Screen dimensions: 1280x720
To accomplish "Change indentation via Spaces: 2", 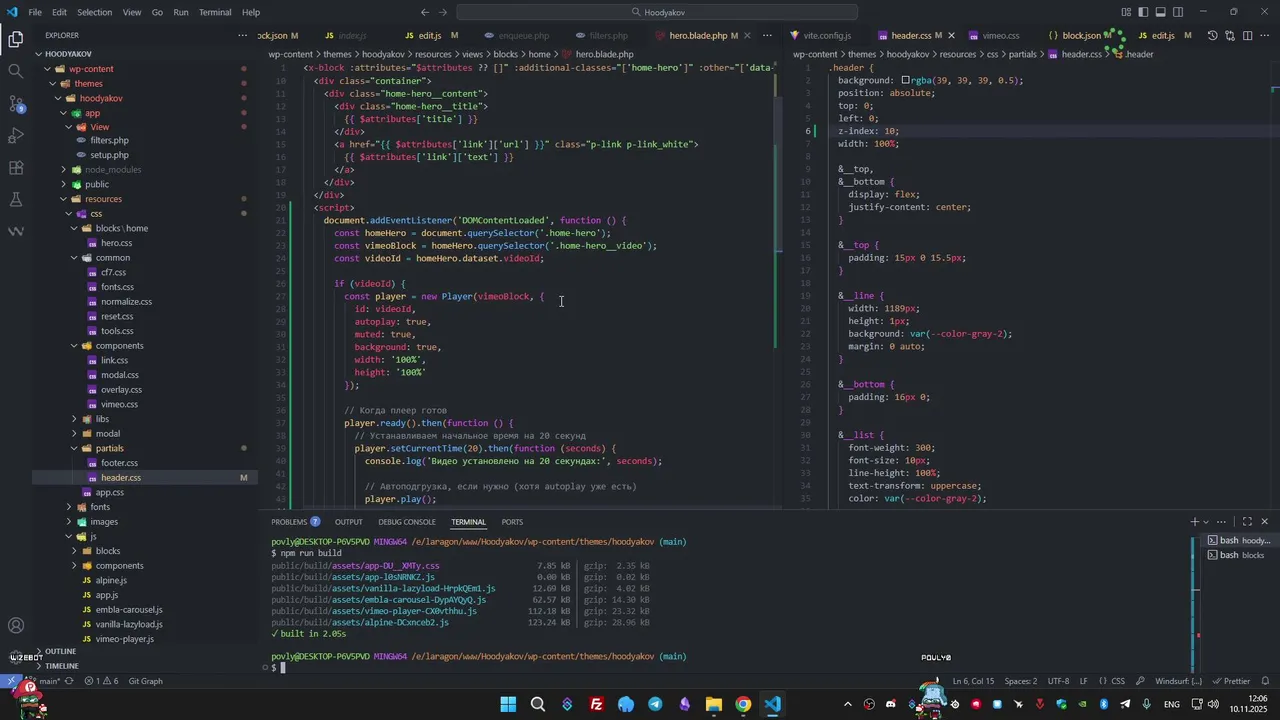I will [x=1021, y=681].
